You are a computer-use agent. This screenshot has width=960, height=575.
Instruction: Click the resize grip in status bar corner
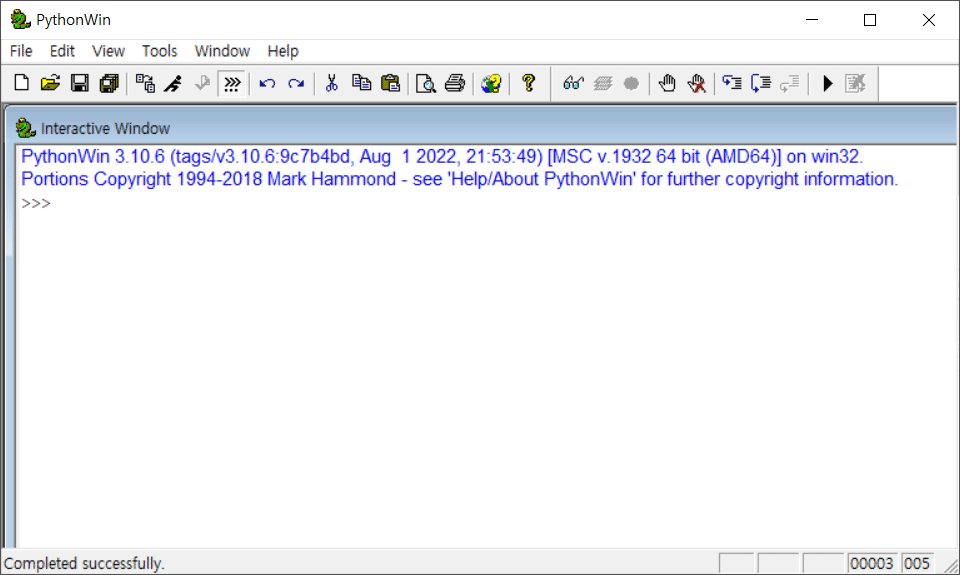point(951,565)
